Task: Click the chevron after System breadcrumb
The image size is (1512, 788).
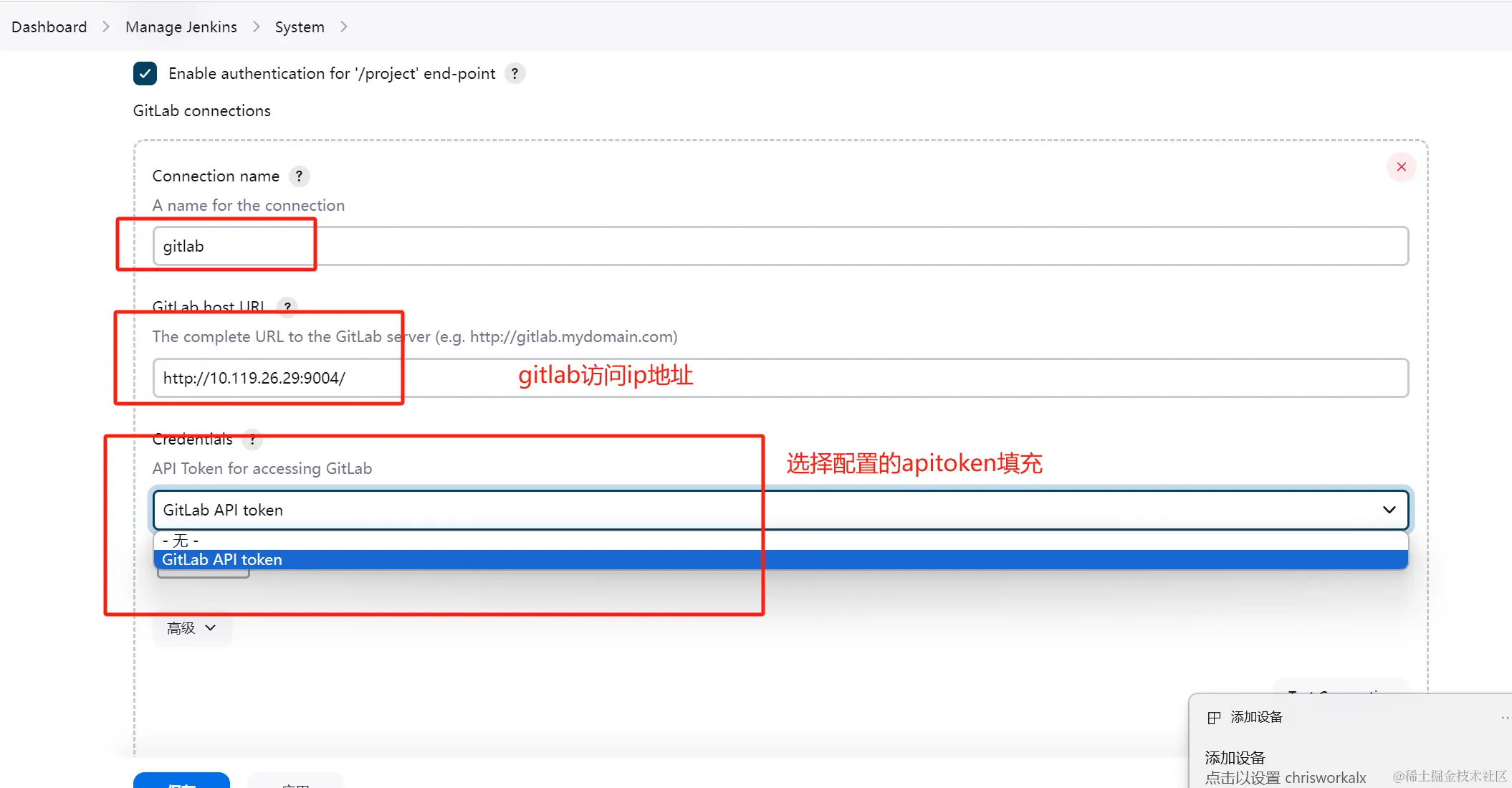Action: coord(344,27)
